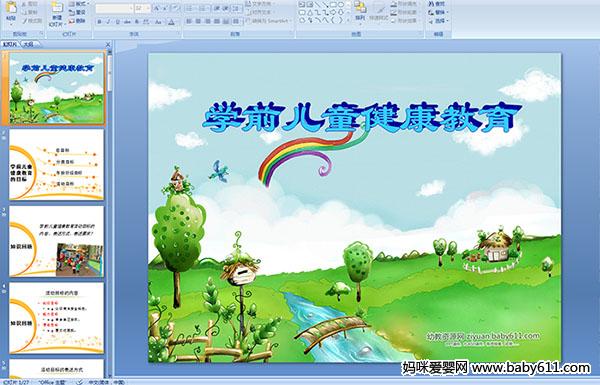Switch to the Slides pane tab
This screenshot has width=600, height=385.
(9, 44)
